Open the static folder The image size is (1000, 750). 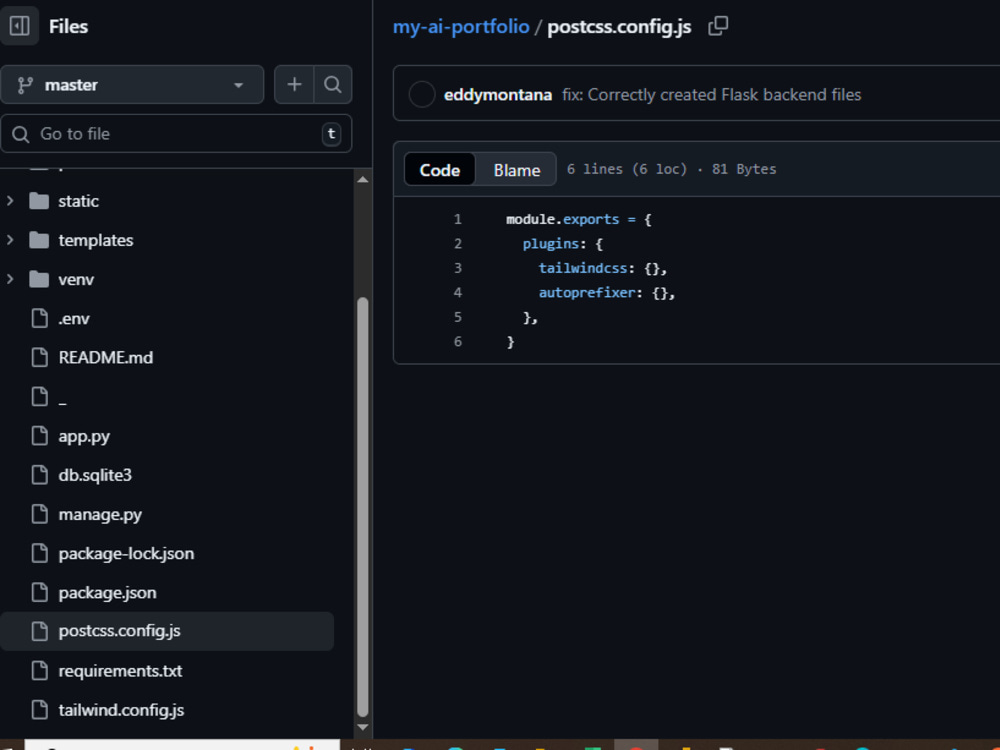tap(78, 201)
